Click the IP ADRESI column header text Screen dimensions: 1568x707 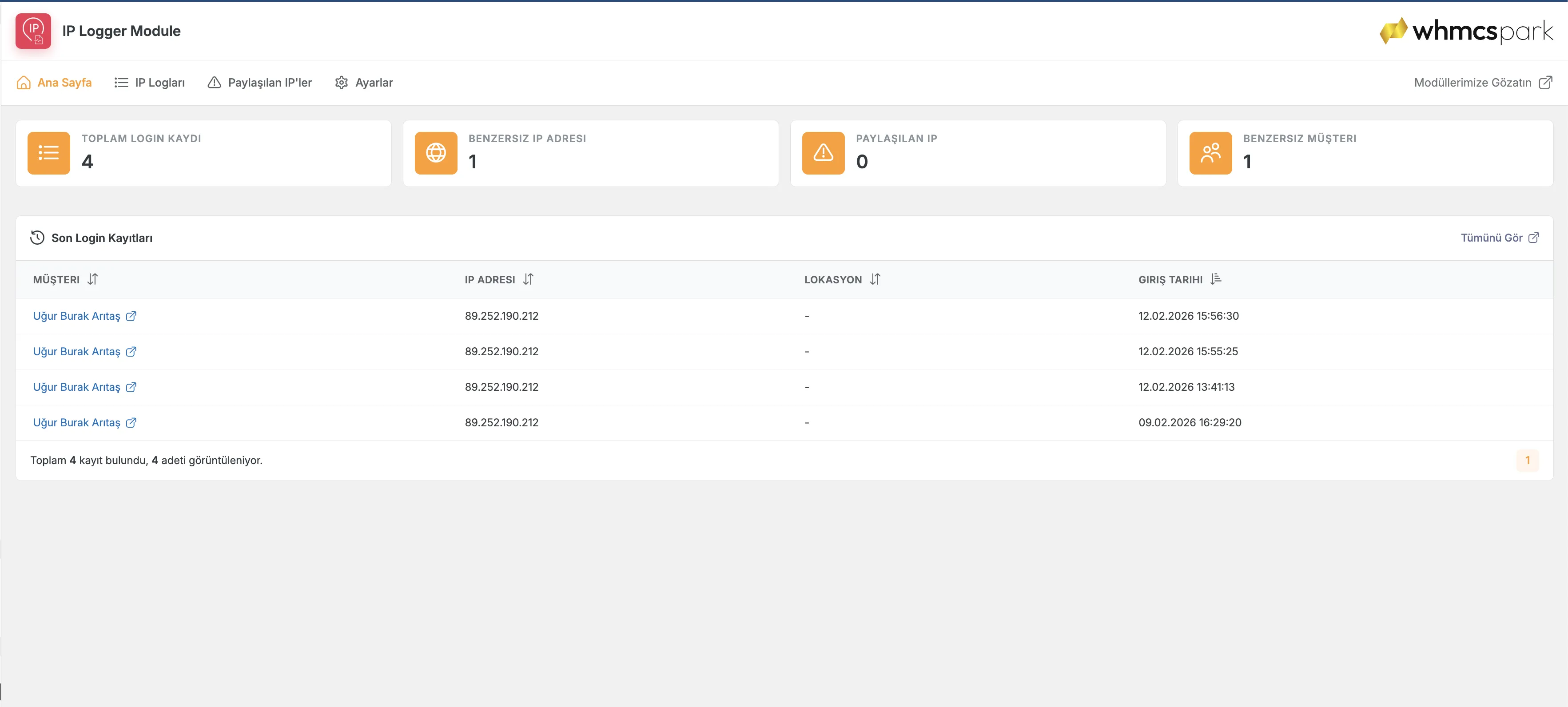point(490,280)
